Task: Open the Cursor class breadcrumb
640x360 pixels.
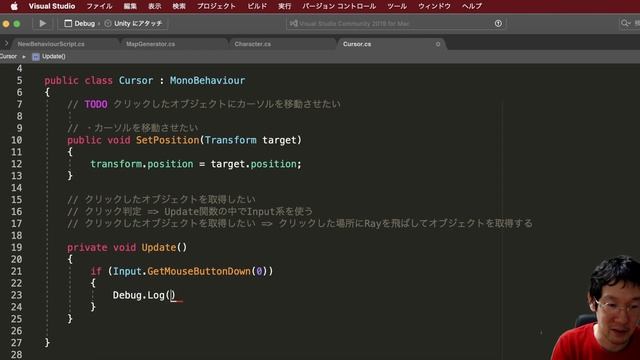Action: pyautogui.click(x=8, y=56)
